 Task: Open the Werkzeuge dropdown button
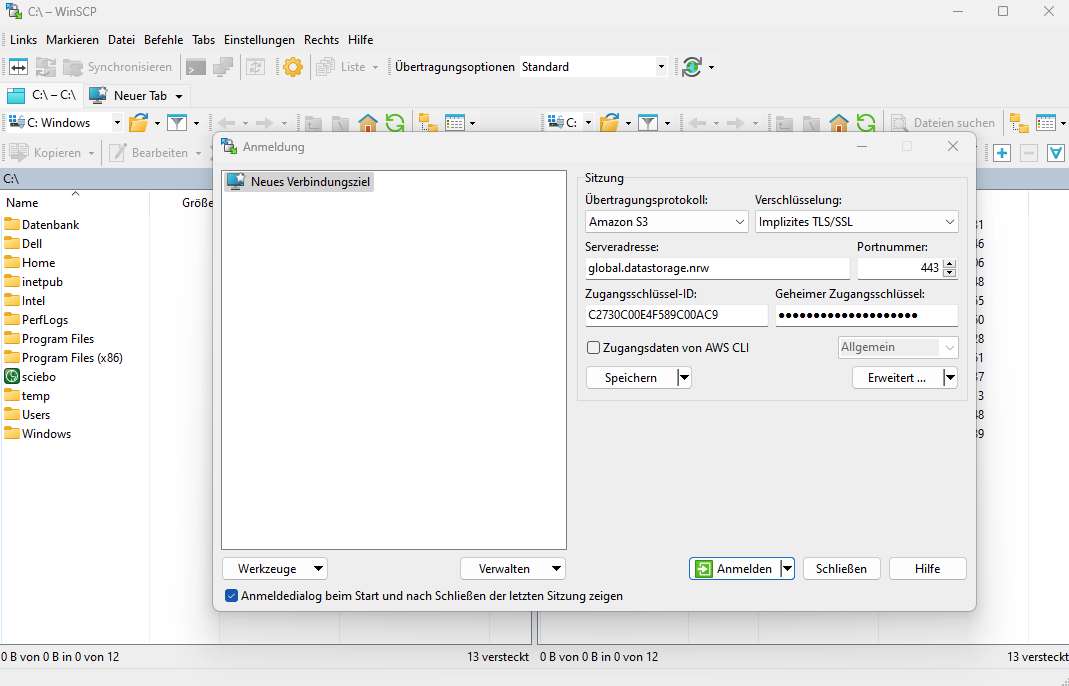(x=274, y=569)
